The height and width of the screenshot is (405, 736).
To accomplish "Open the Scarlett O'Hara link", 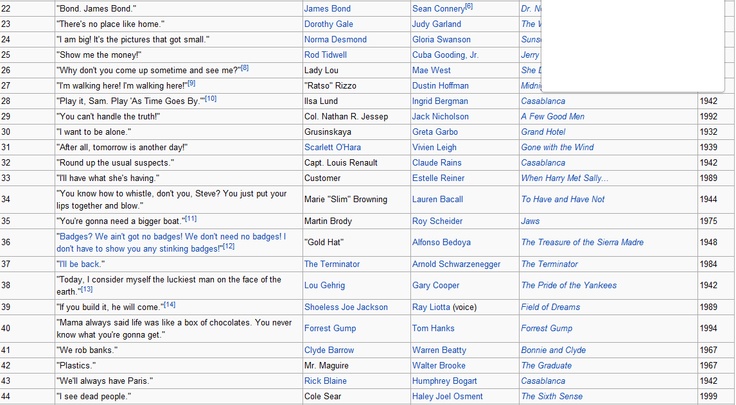I will coord(332,147).
